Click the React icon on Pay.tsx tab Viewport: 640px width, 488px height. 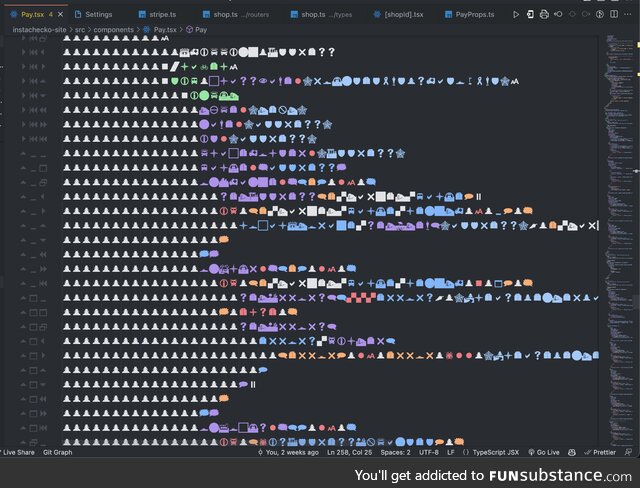(14, 15)
